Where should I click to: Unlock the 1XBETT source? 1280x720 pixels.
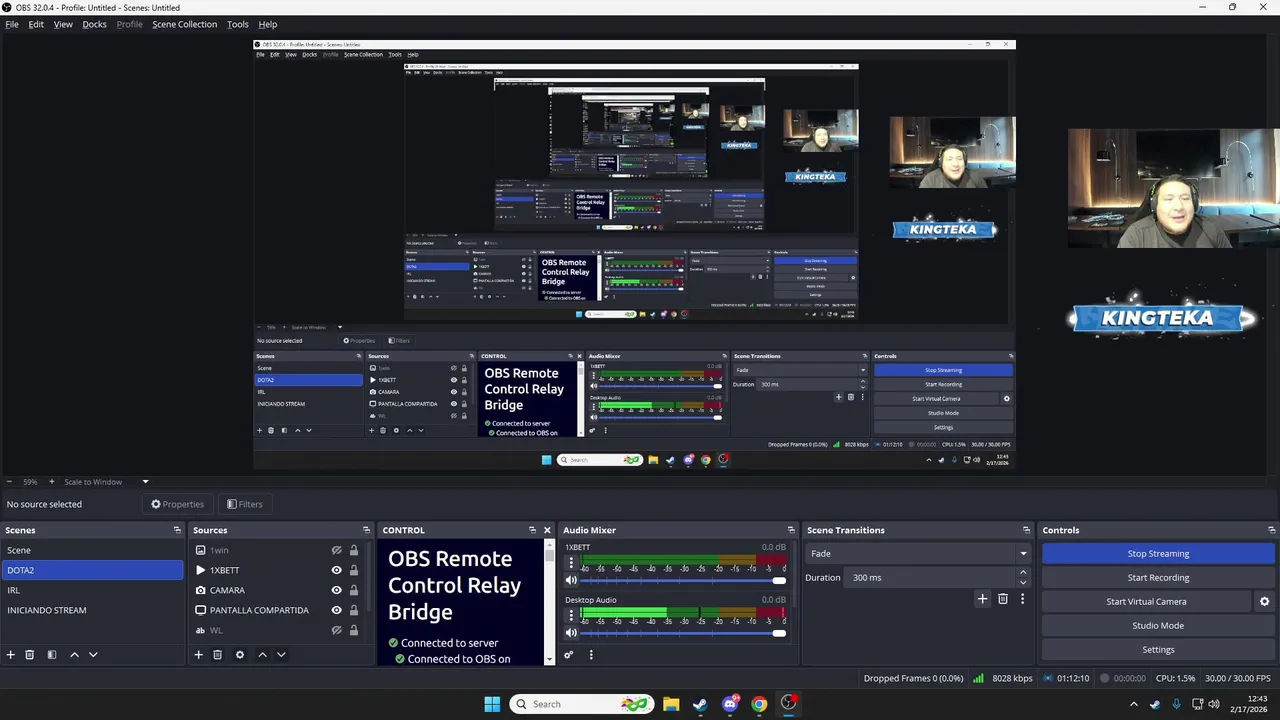[353, 570]
